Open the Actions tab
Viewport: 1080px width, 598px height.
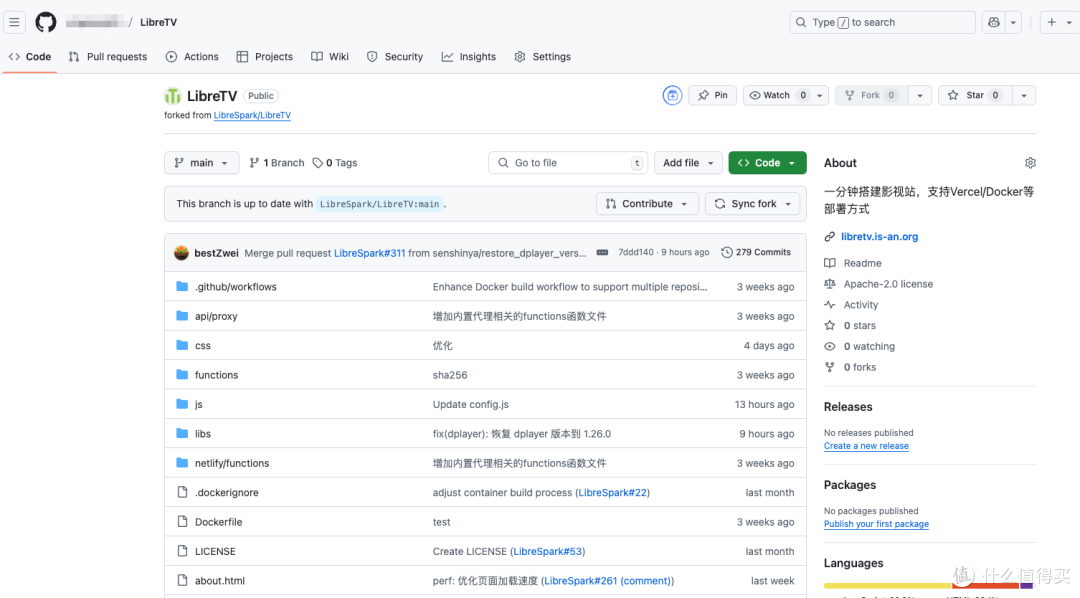coord(192,56)
